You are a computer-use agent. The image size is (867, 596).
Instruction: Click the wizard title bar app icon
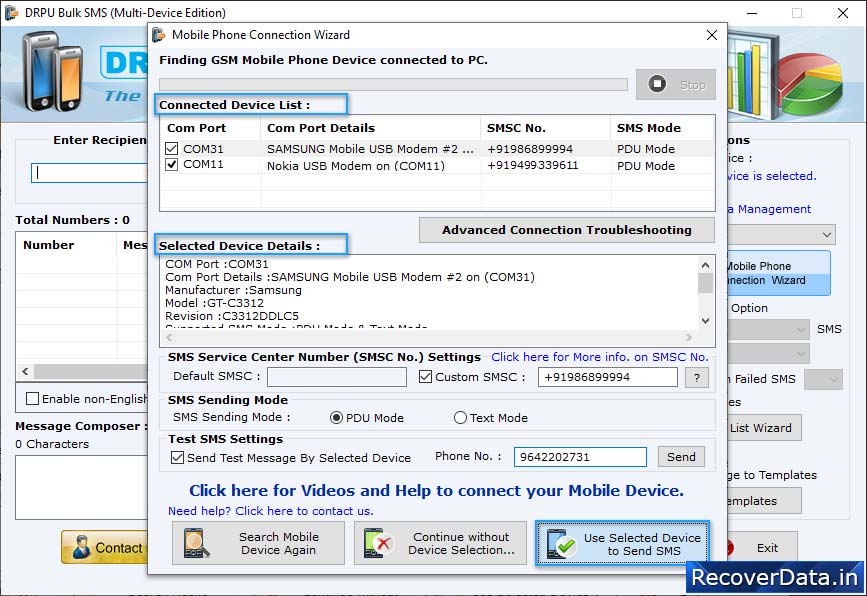[x=159, y=35]
